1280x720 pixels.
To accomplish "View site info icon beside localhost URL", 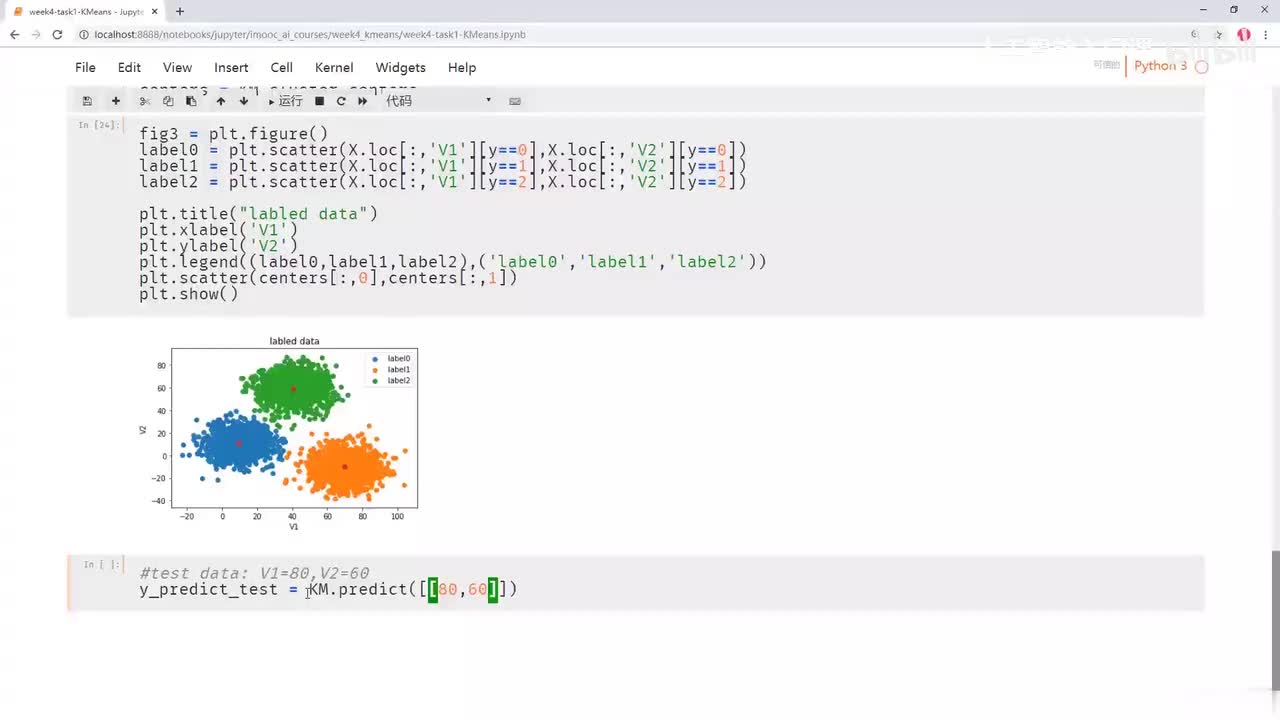I will (83, 34).
